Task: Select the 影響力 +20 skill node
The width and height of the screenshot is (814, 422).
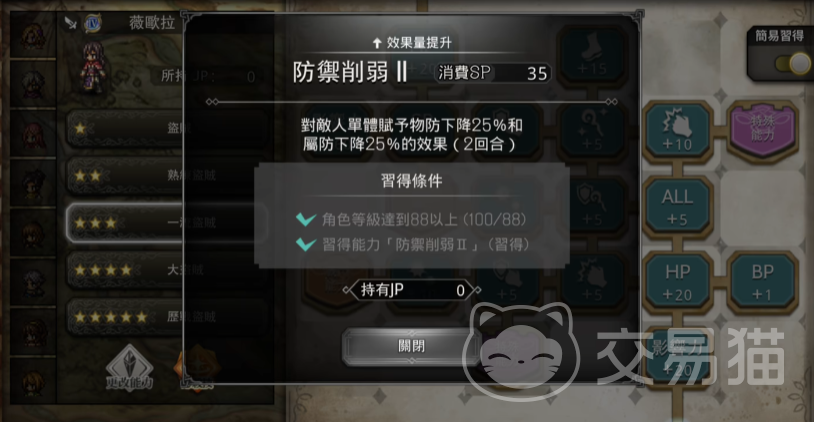Action: coord(677,357)
